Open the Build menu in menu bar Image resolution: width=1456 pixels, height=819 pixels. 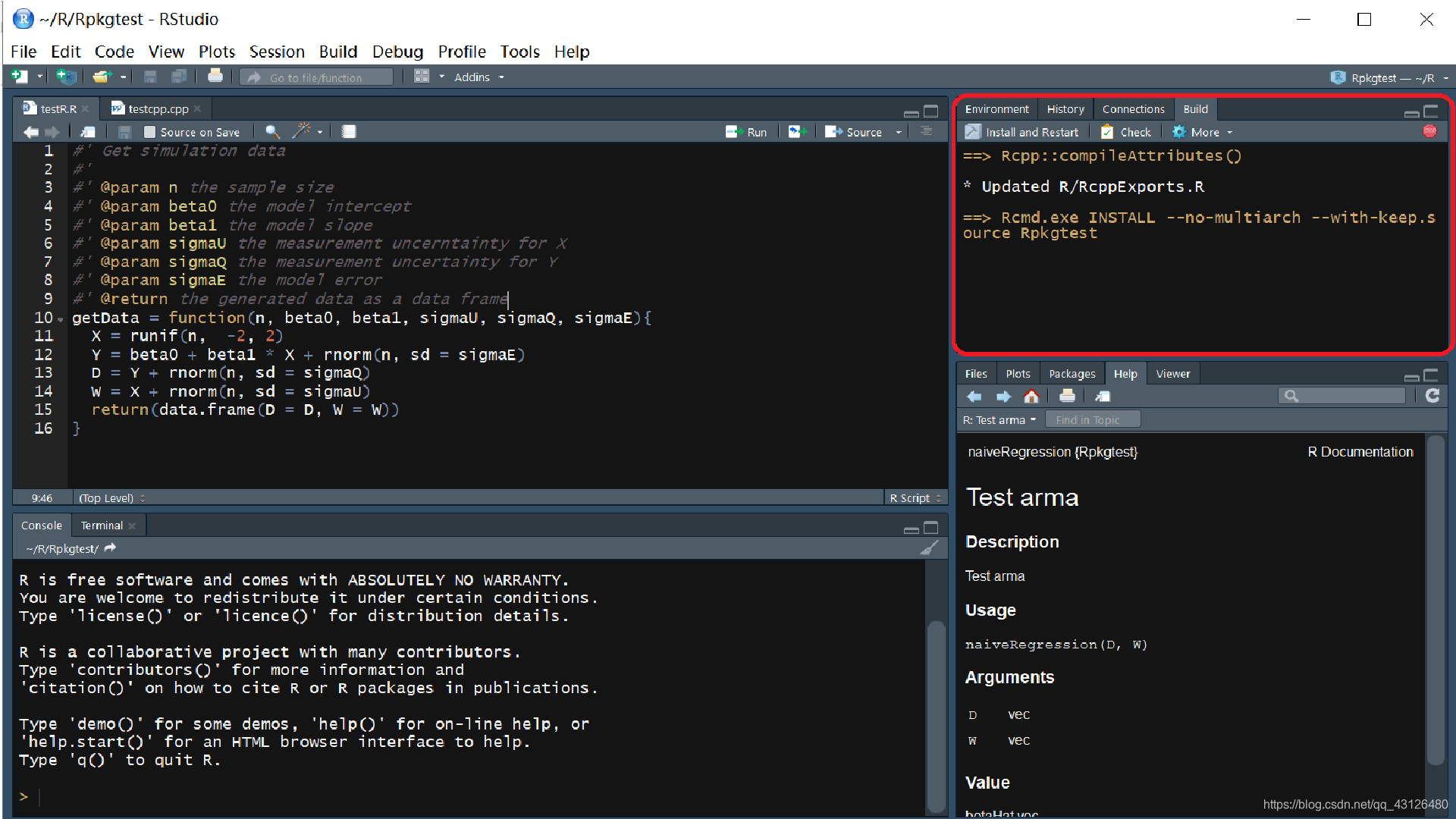(337, 52)
